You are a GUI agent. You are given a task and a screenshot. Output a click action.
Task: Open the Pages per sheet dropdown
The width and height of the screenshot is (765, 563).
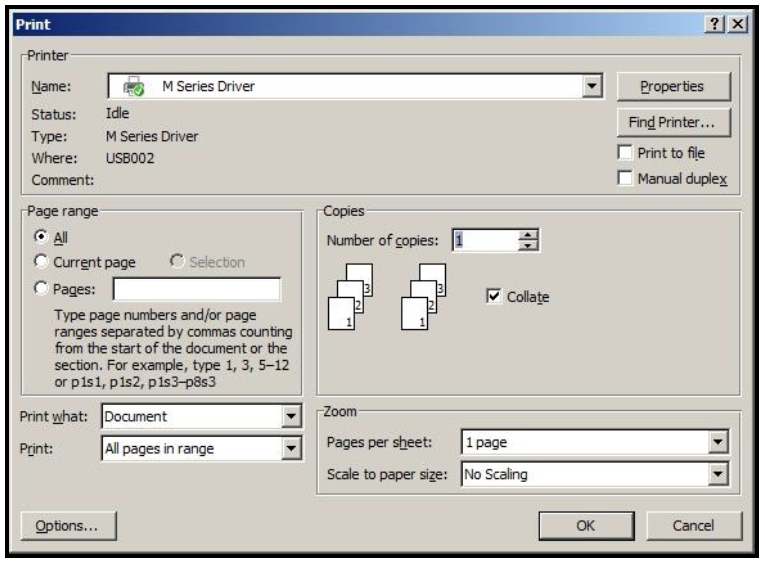[x=718, y=442]
